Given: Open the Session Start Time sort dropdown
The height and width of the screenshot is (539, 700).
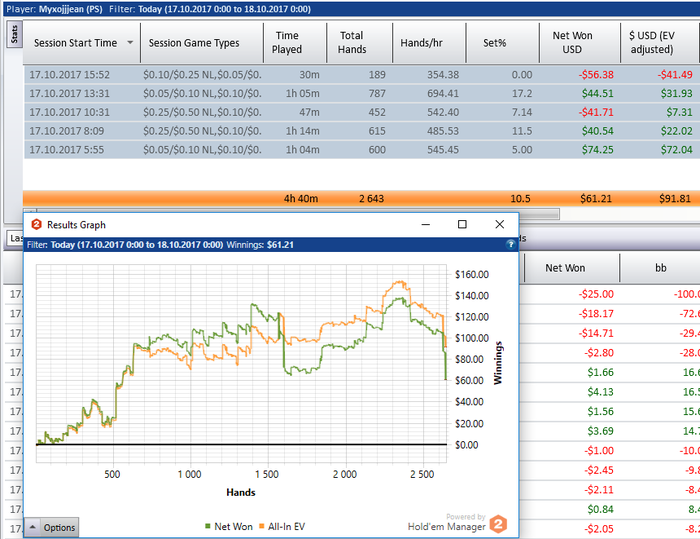Looking at the screenshot, I should [x=130, y=43].
